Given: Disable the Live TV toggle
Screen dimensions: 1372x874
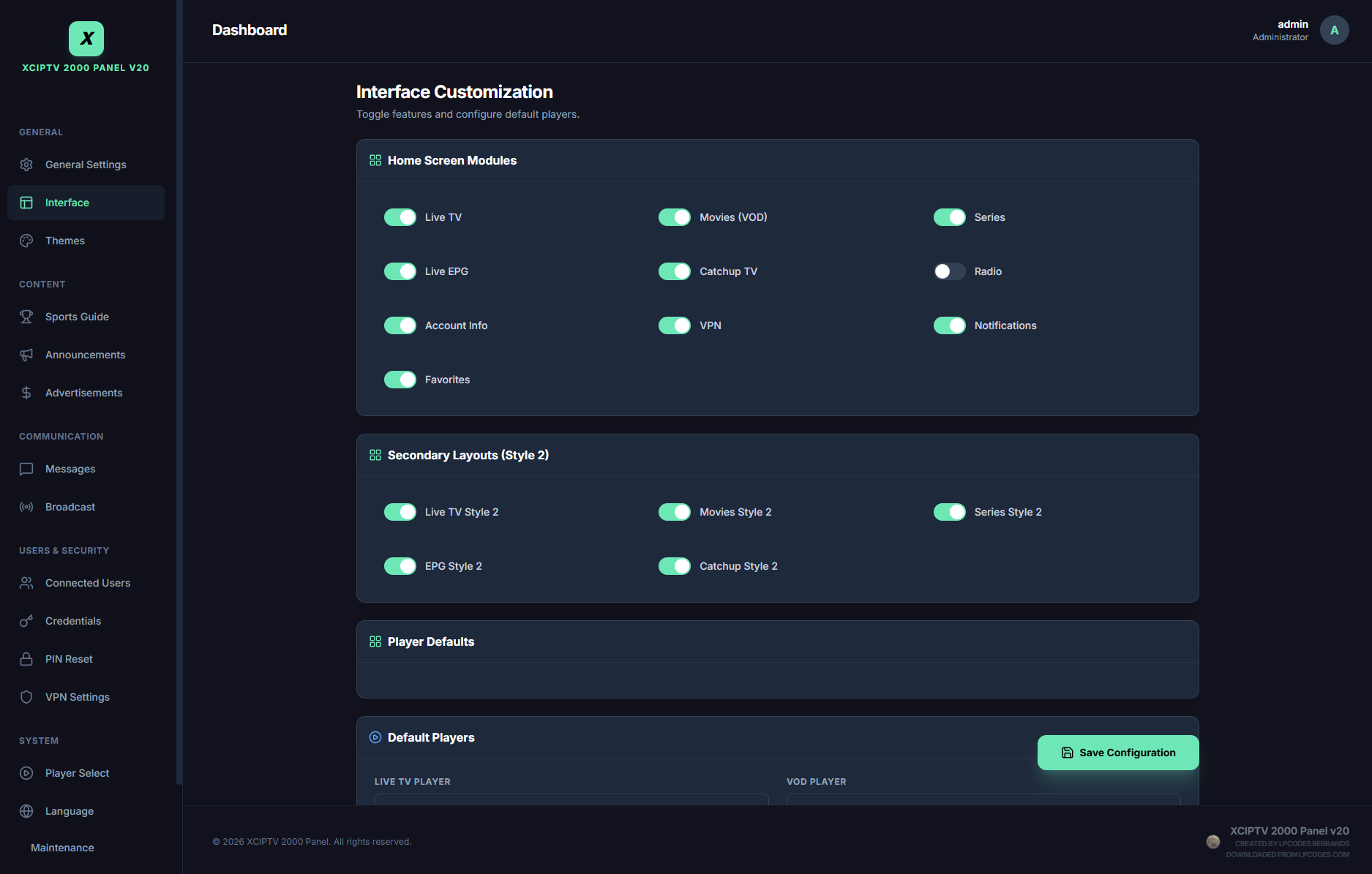Looking at the screenshot, I should tap(400, 217).
